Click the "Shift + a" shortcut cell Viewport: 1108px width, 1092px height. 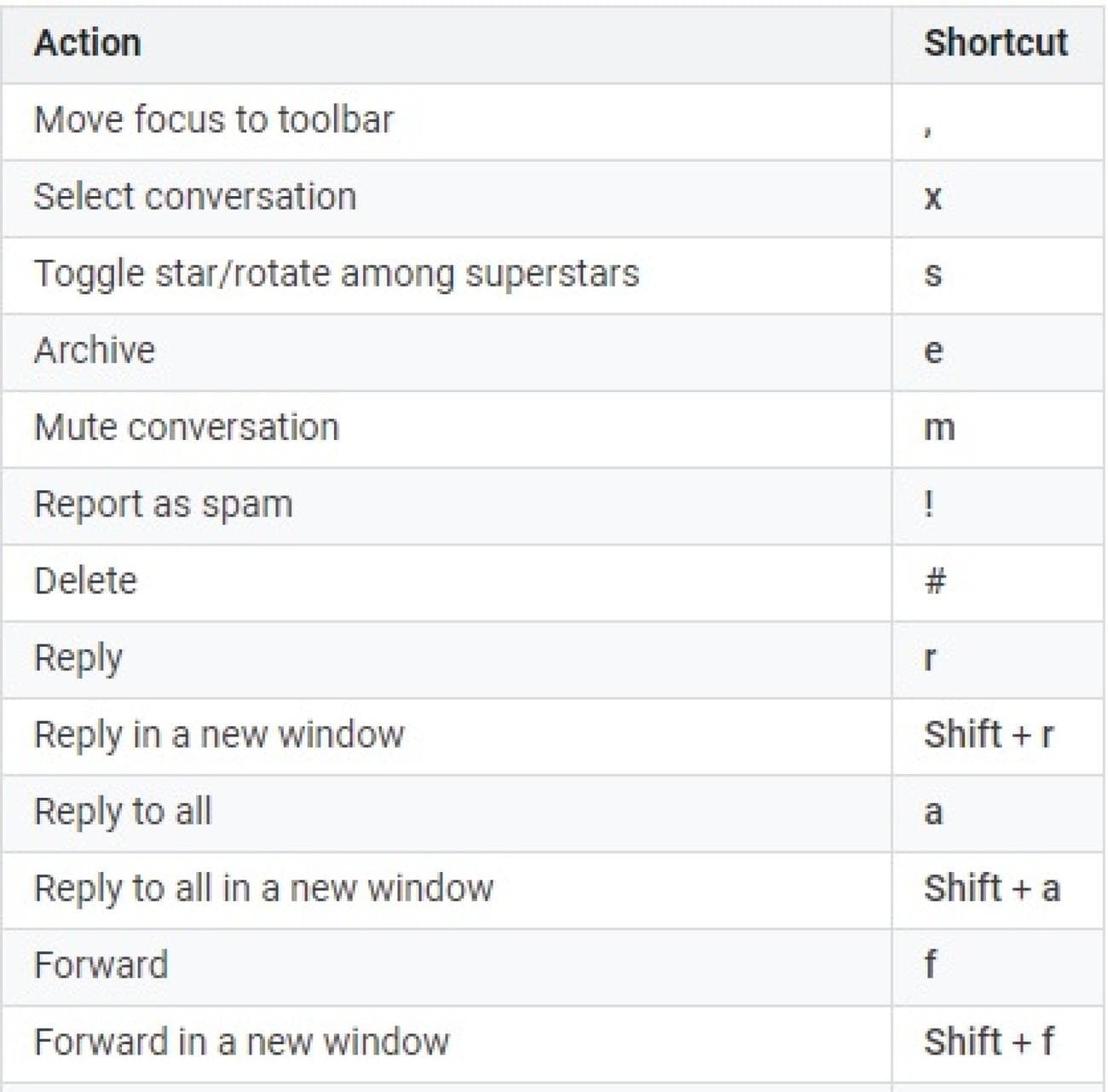pyautogui.click(x=992, y=888)
